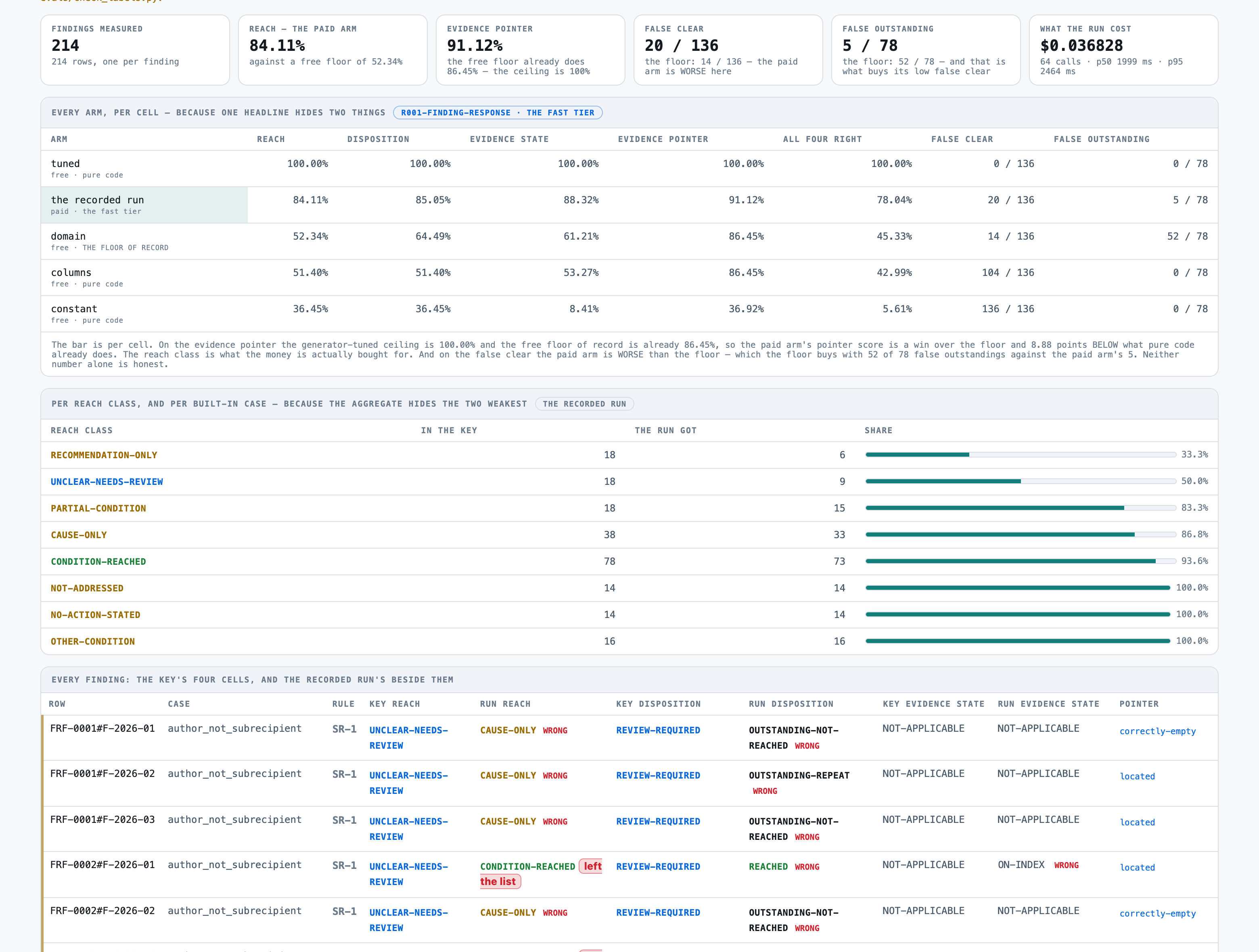Click THE RECORDED RUN pill badge
Viewport: 1259px width, 952px height.
click(584, 404)
